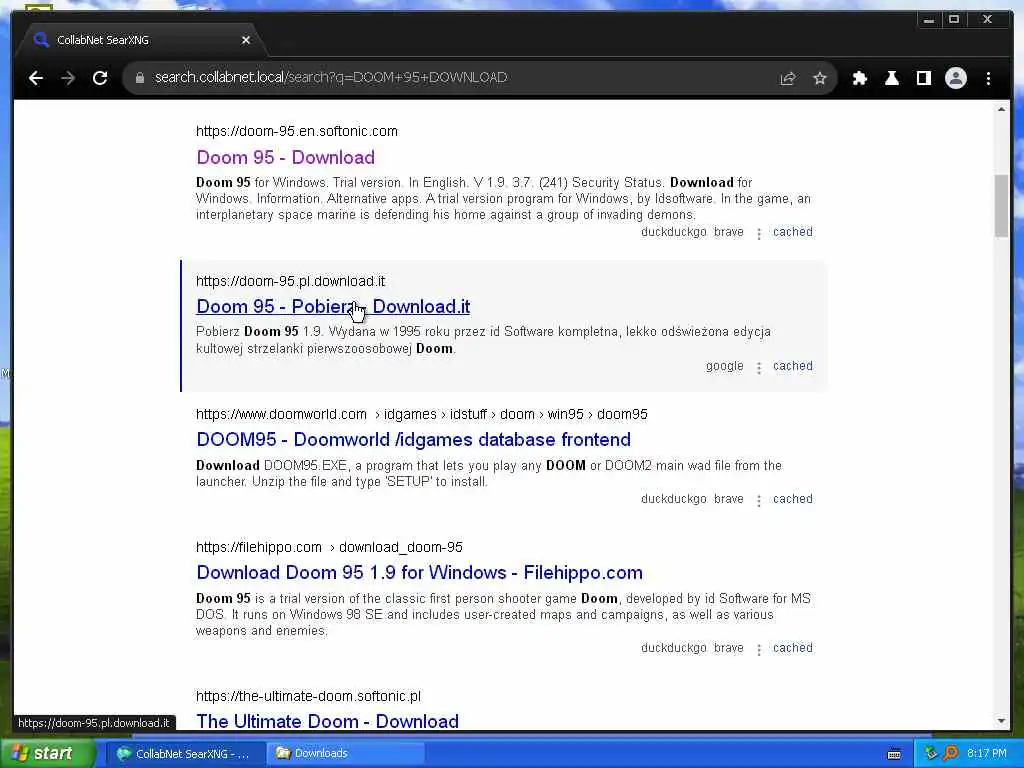Viewport: 1024px width, 768px height.
Task: Click the magnifier tray icon
Action: (x=951, y=753)
